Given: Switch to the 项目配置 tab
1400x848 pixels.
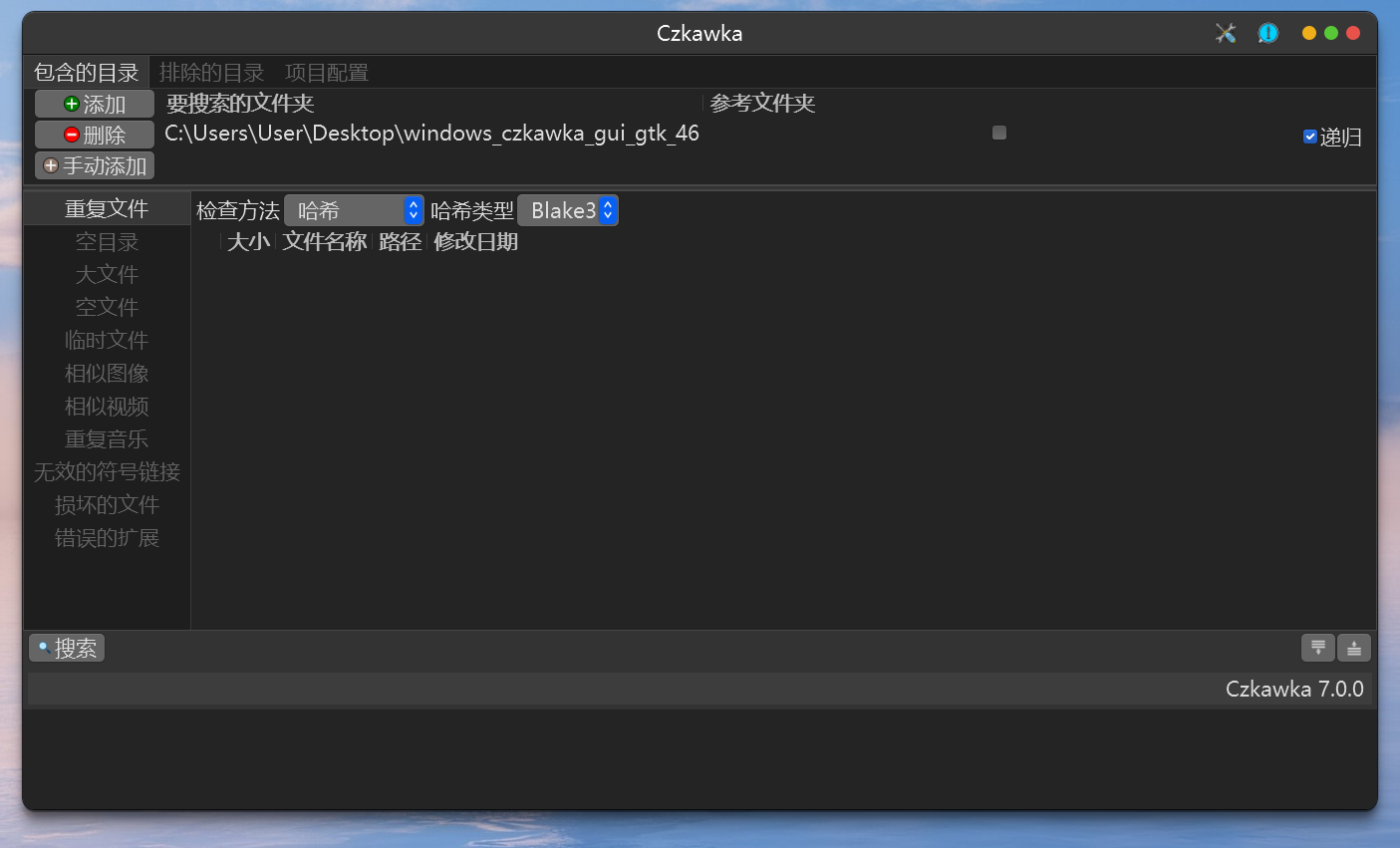Looking at the screenshot, I should (327, 73).
